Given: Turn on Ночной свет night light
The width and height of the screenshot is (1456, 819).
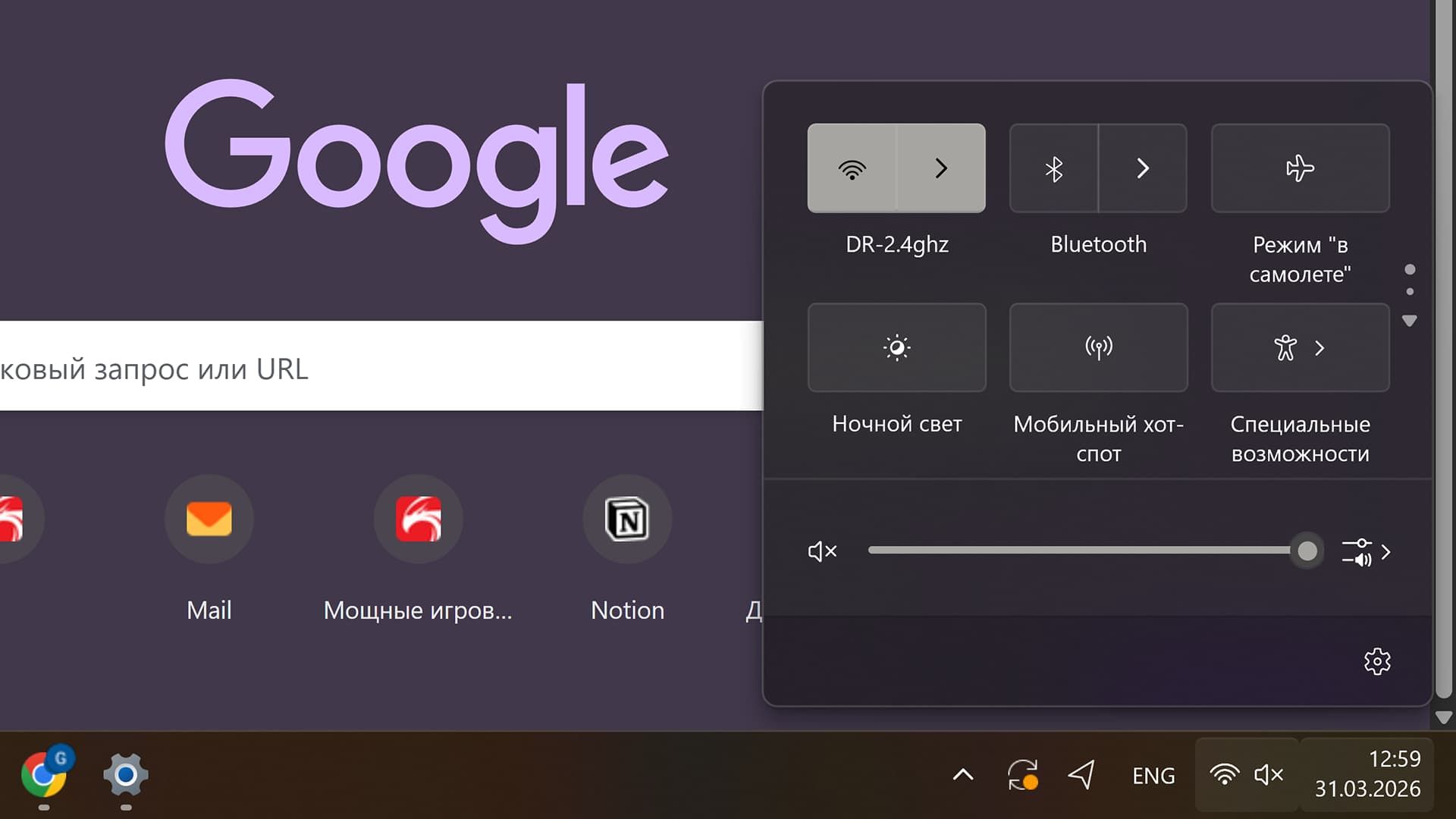Looking at the screenshot, I should [x=896, y=347].
